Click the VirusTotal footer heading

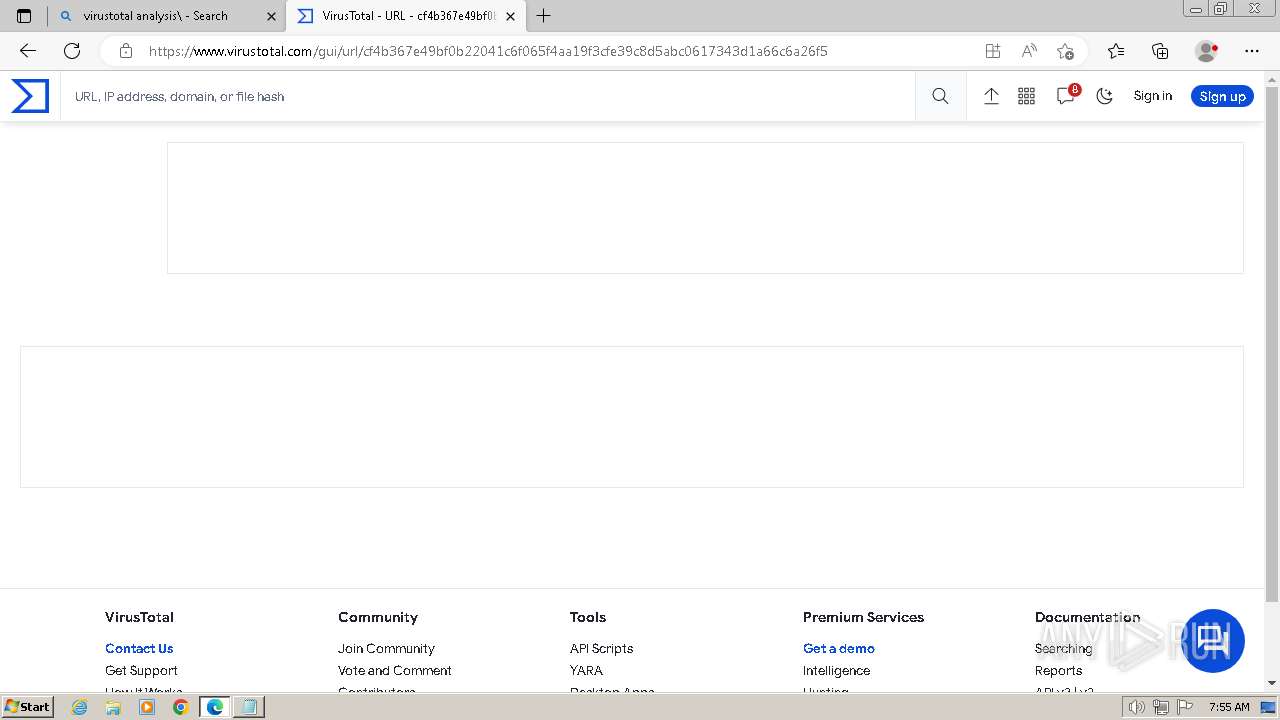tap(139, 617)
